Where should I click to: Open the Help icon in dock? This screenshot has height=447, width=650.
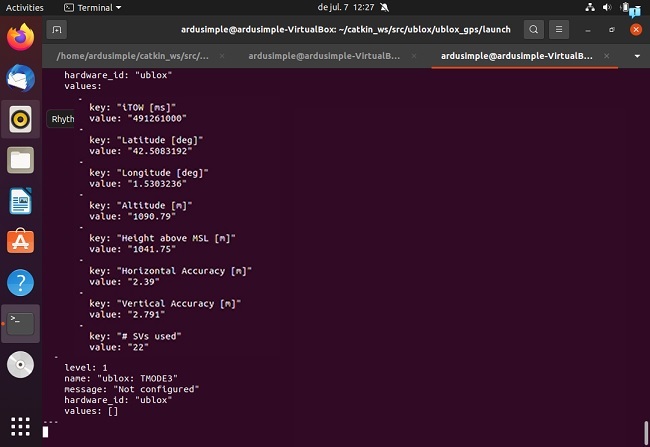(x=20, y=283)
